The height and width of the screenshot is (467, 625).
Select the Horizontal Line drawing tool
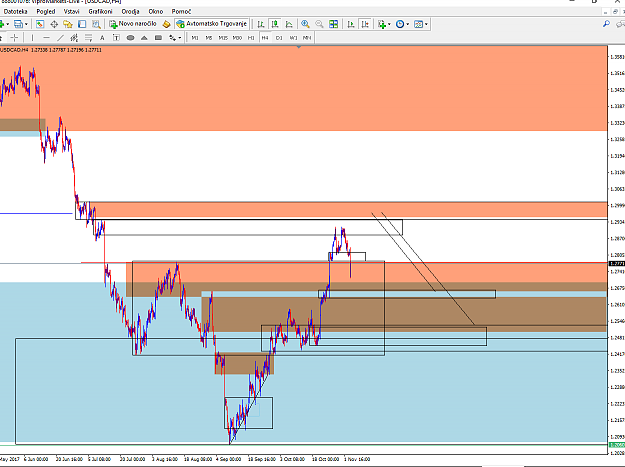(x=46, y=38)
